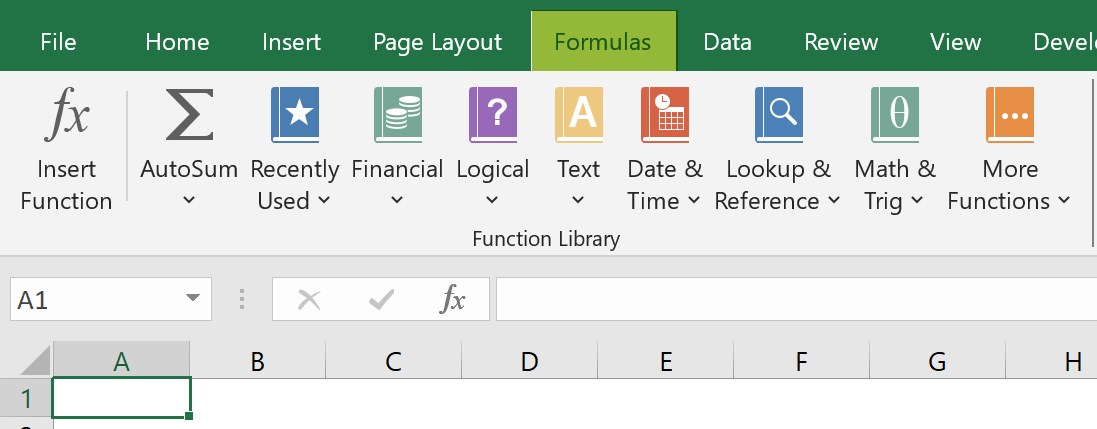Open Date & Time calendar book icon
This screenshot has height=429, width=1097.
tap(665, 115)
